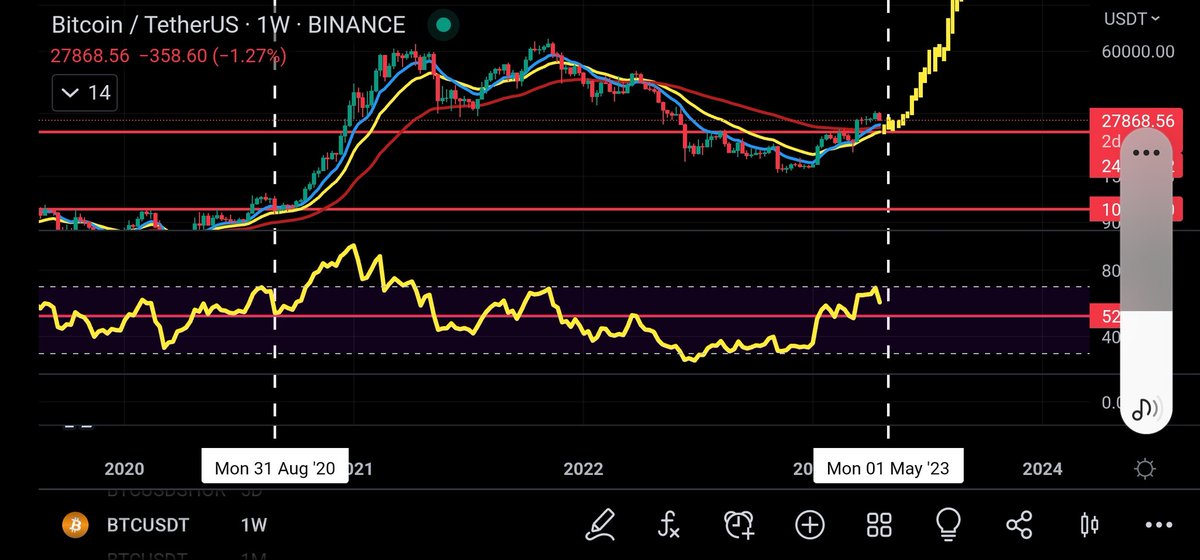Open chart settings gear icon

click(1146, 469)
